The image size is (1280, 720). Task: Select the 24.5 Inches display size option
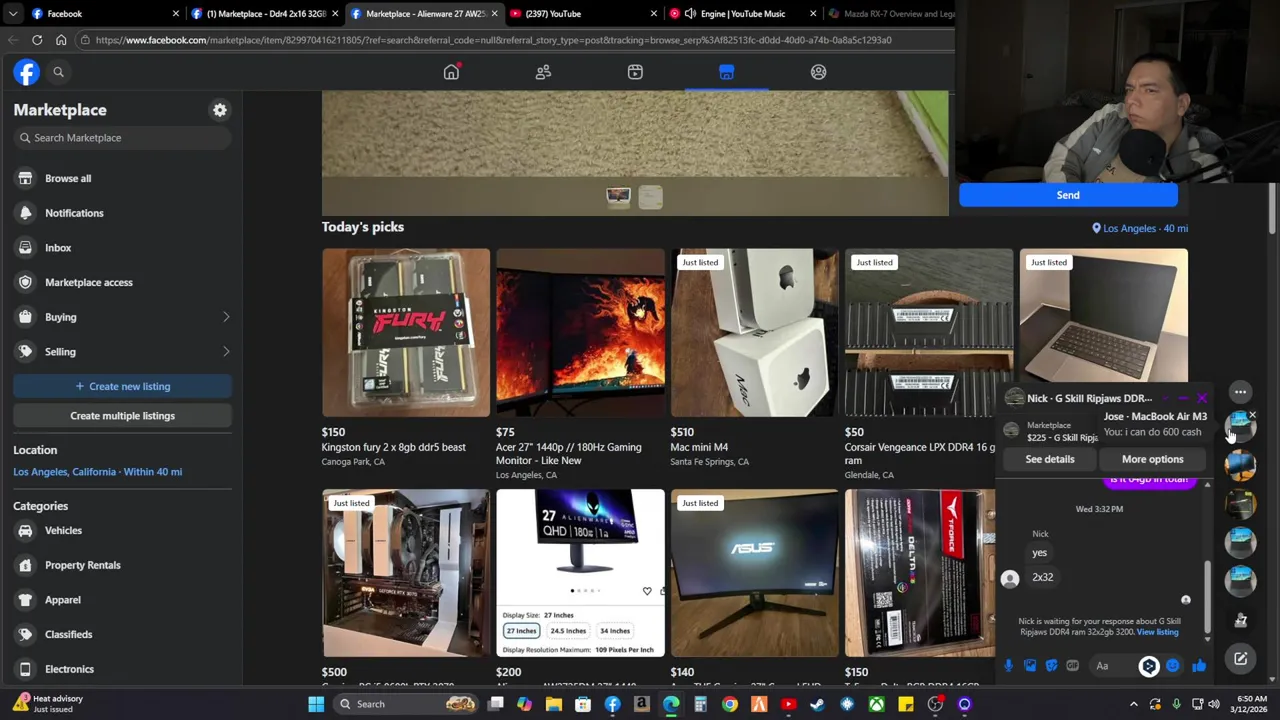pos(568,631)
